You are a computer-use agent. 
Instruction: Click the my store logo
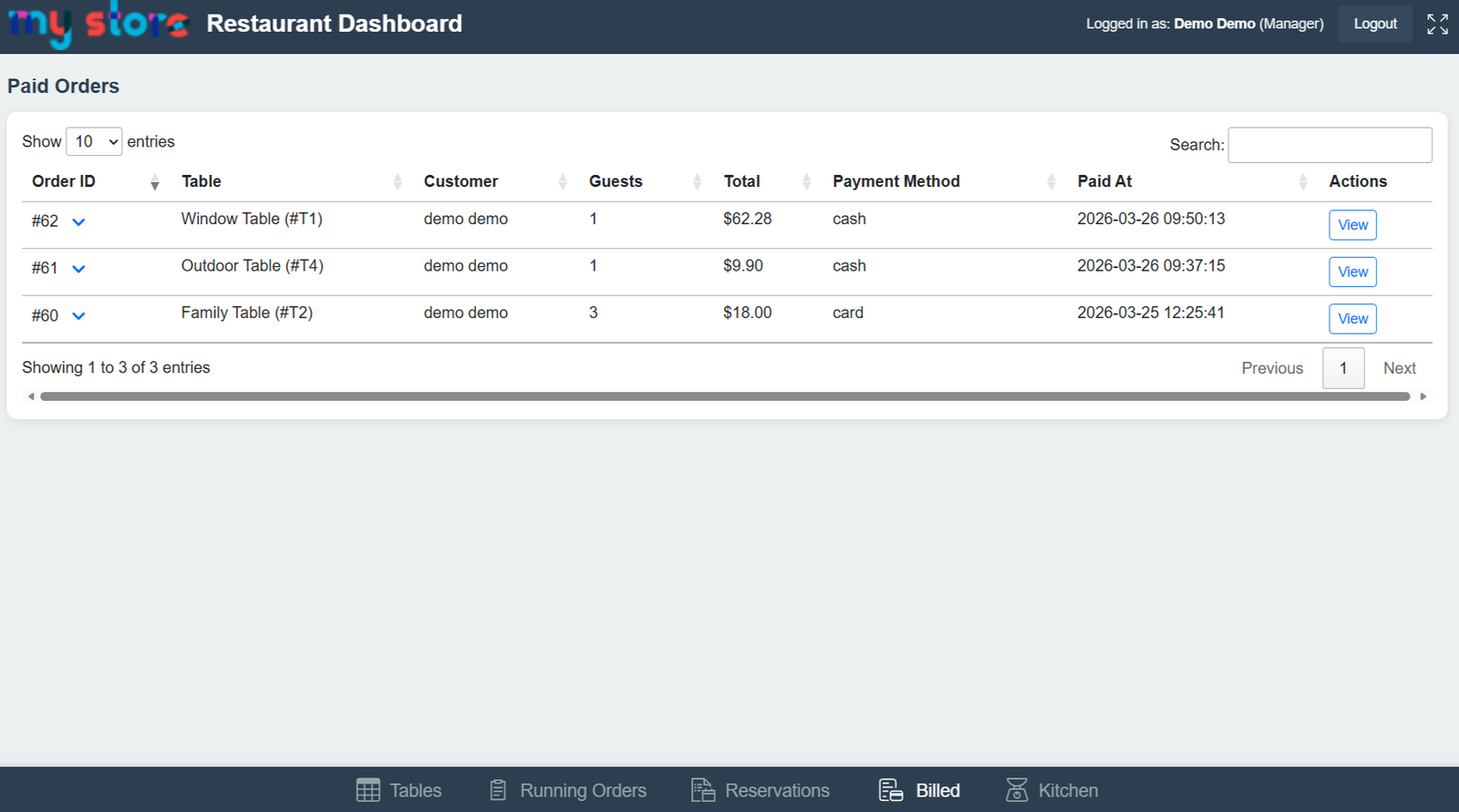point(98,24)
